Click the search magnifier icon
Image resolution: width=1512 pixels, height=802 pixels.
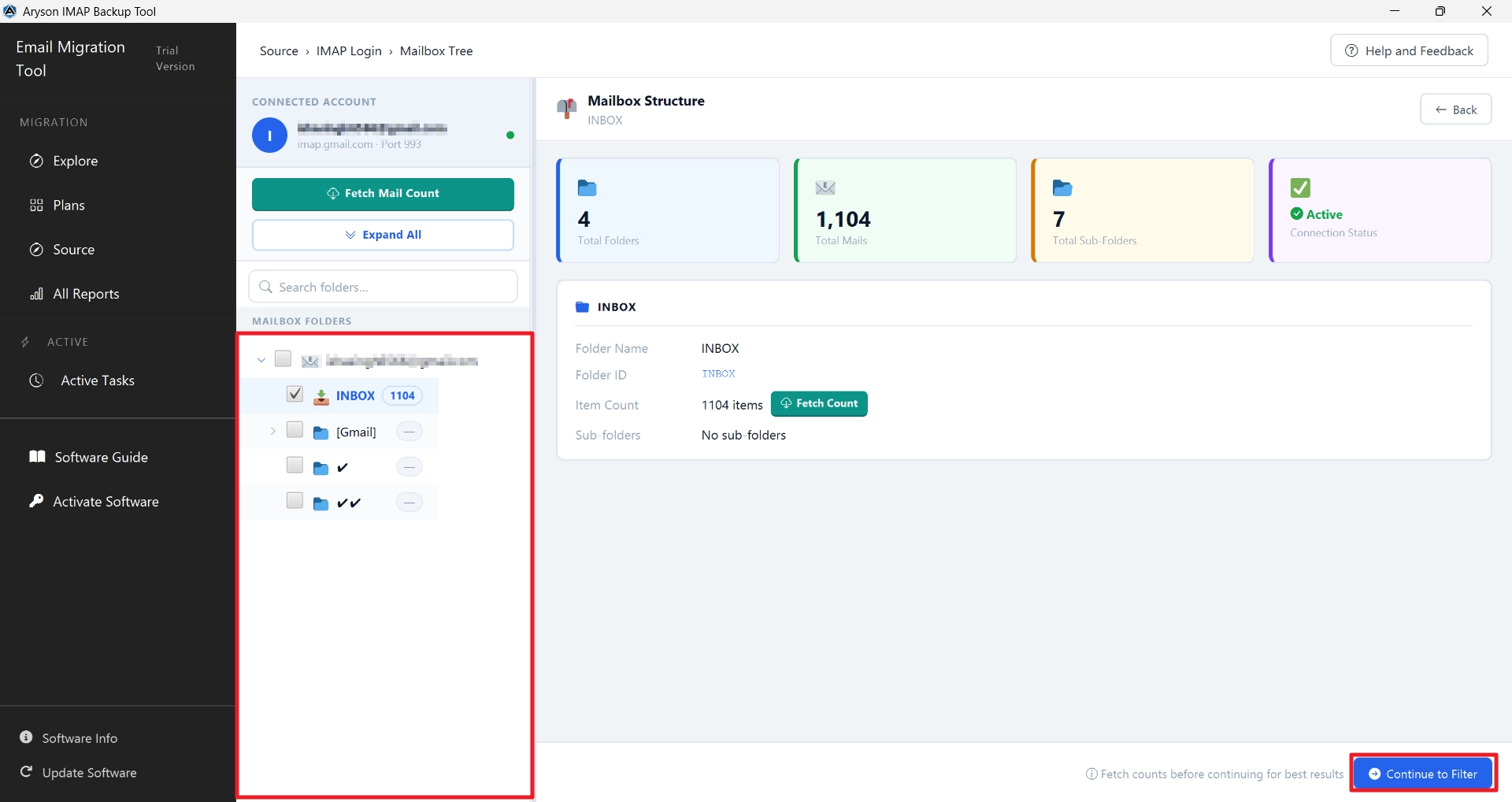click(x=266, y=287)
